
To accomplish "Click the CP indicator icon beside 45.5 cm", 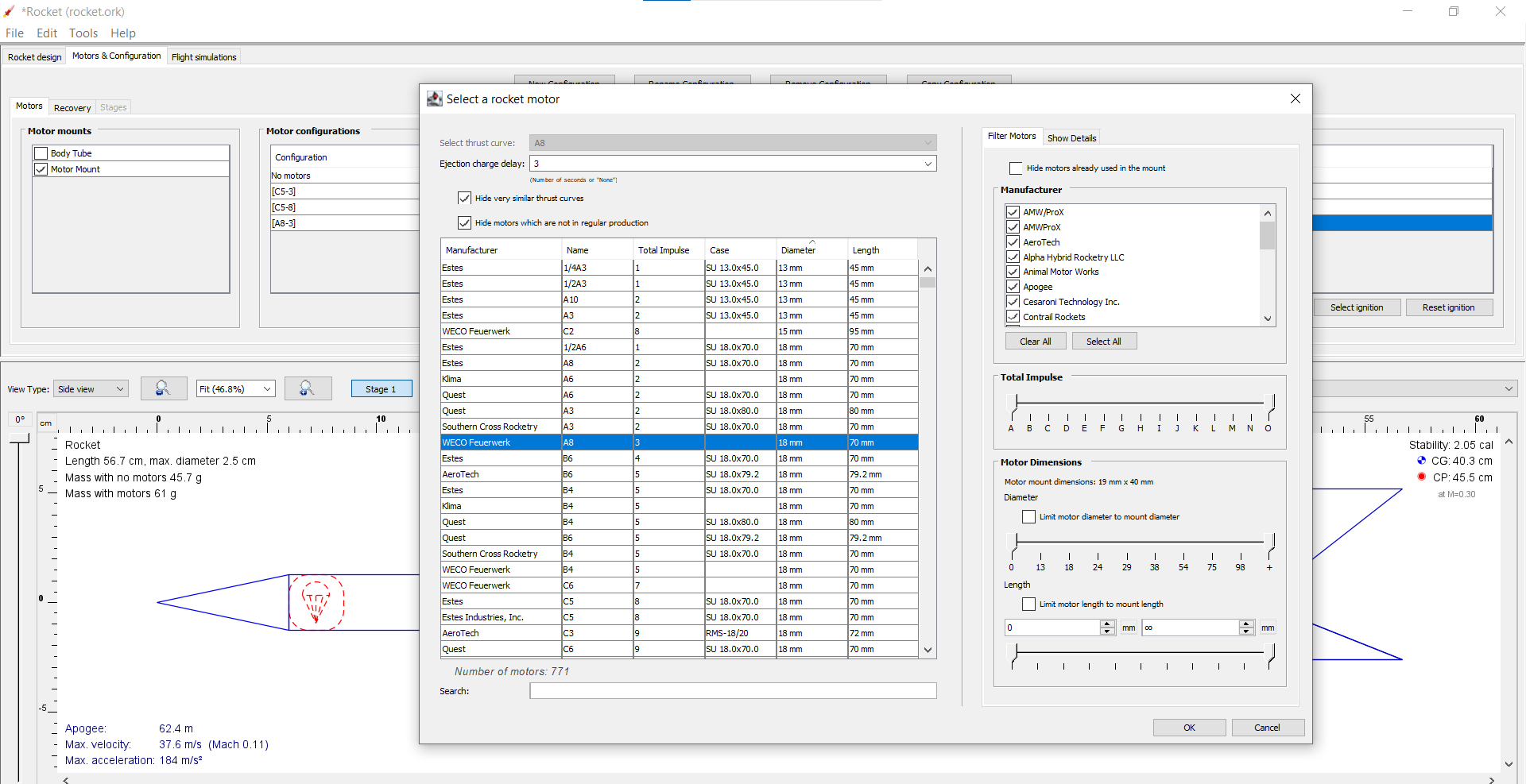I will (1420, 477).
